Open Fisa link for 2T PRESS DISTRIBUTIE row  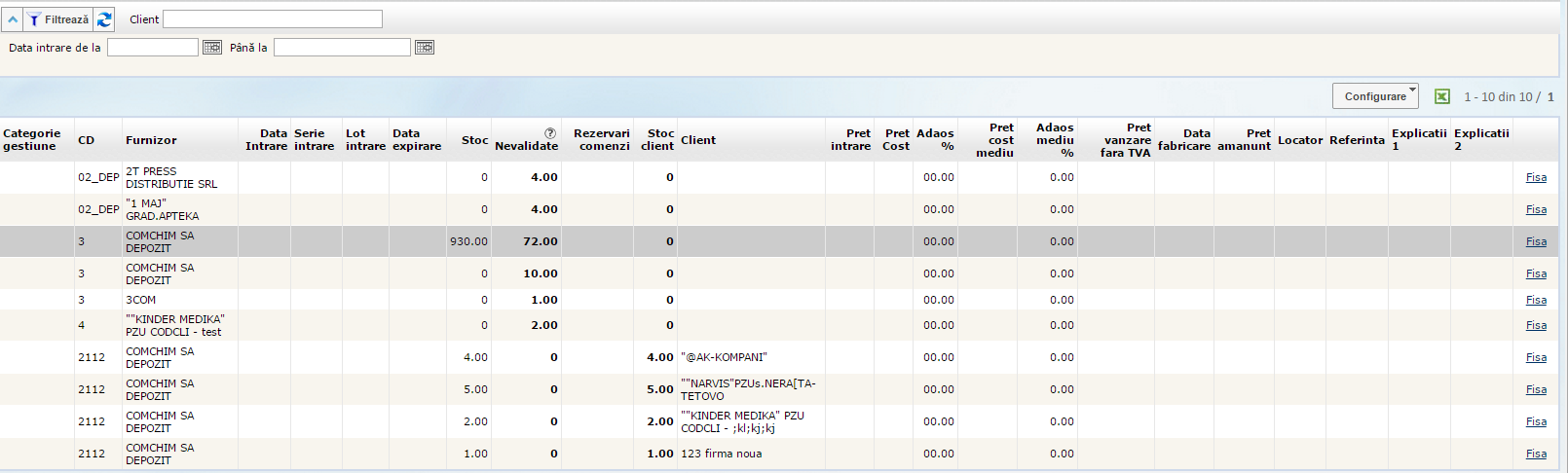pyautogui.click(x=1536, y=177)
